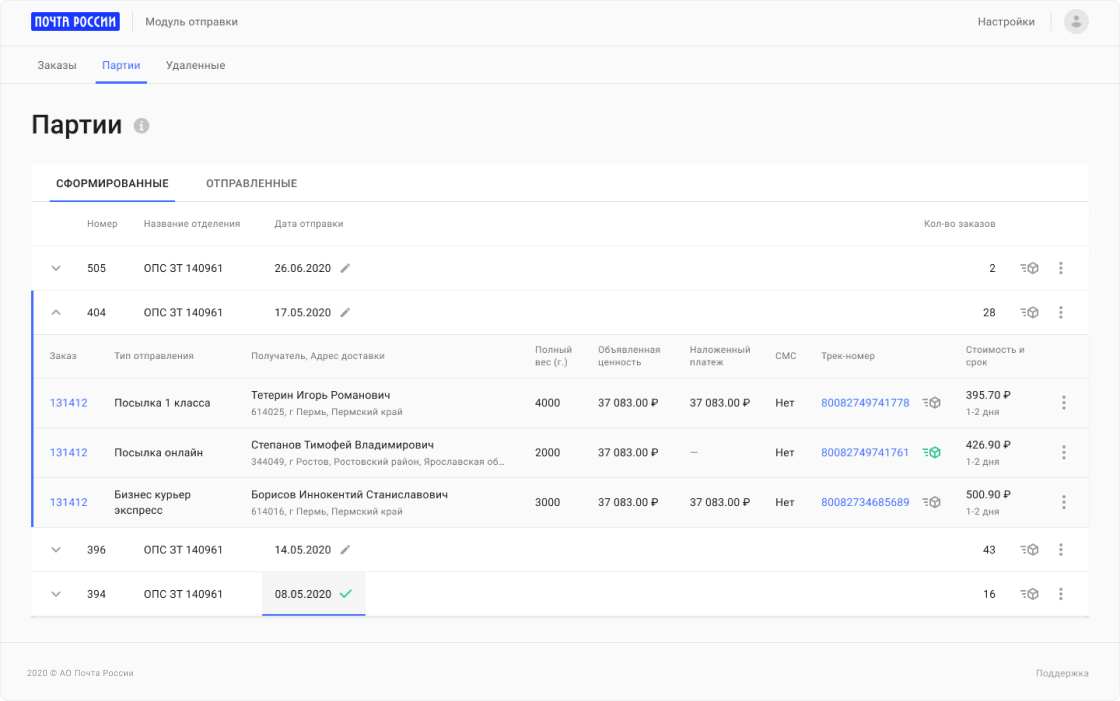
Task: Show info icon next to Партии heading
Action: 141,126
